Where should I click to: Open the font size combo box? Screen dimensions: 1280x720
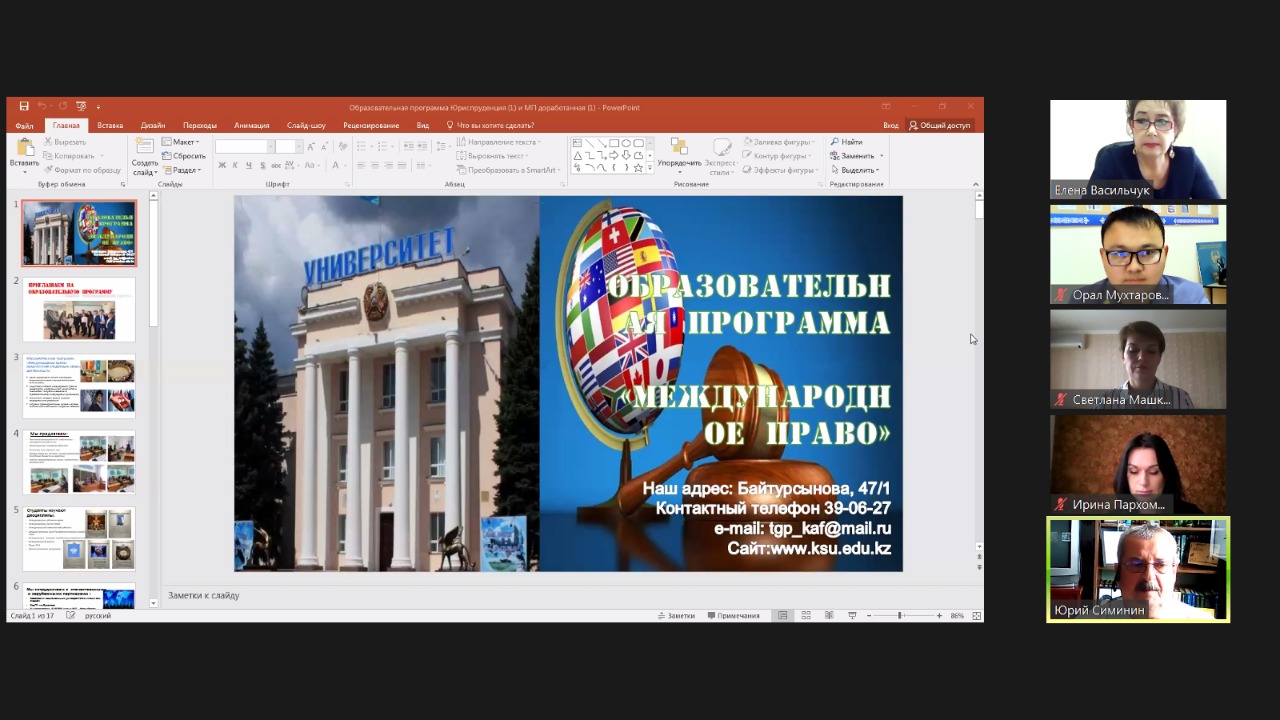tap(289, 147)
